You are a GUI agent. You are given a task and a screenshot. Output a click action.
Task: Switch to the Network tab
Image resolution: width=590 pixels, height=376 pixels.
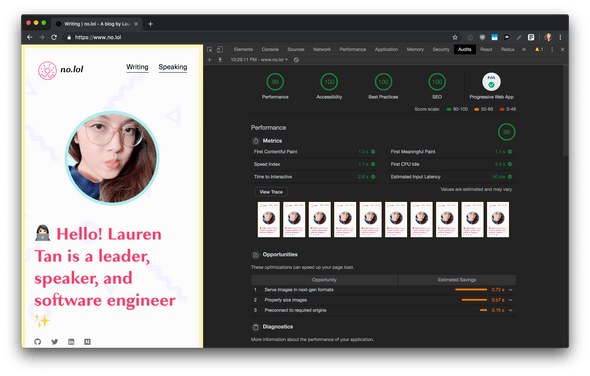[322, 49]
